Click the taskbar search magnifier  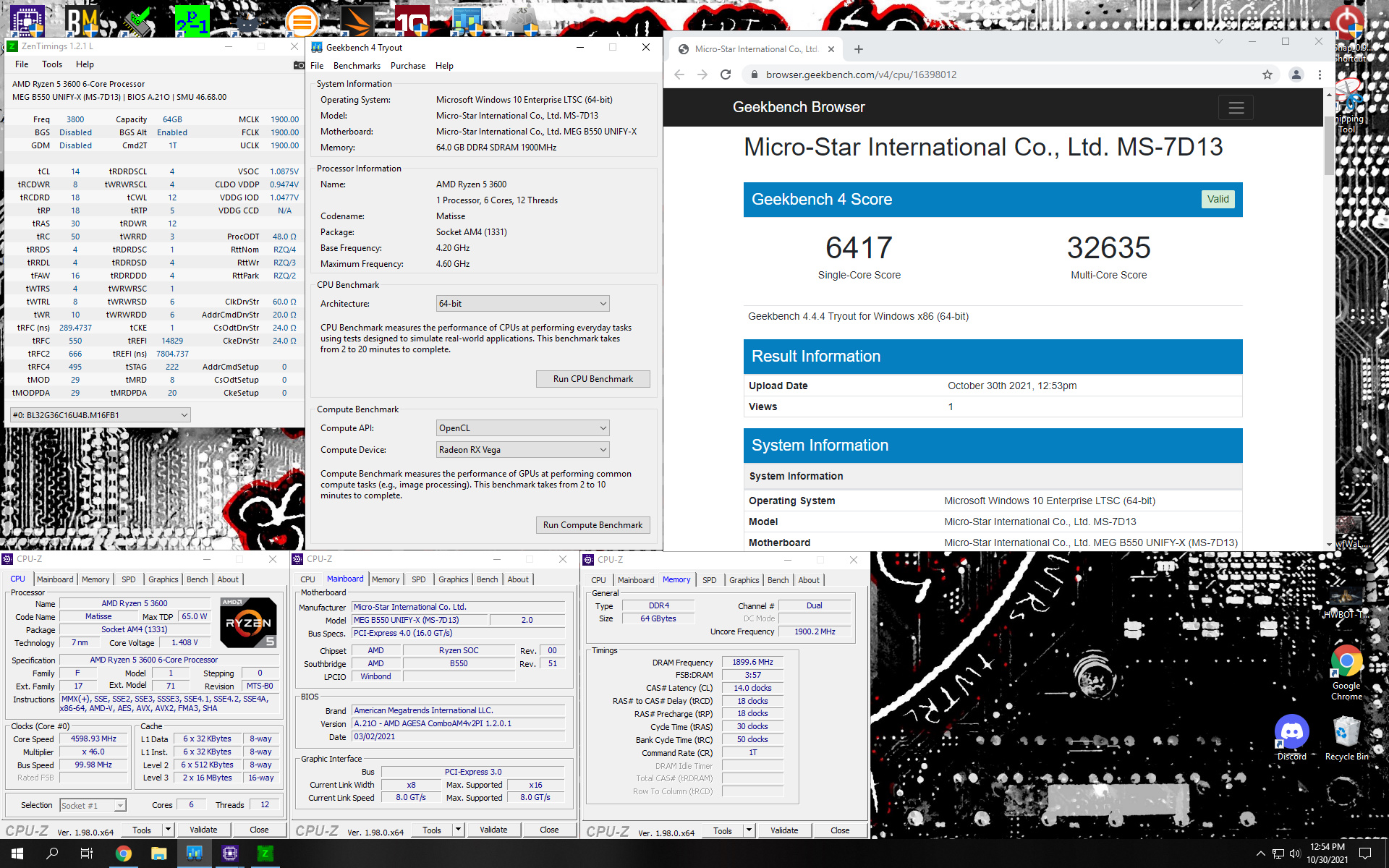[x=52, y=854]
